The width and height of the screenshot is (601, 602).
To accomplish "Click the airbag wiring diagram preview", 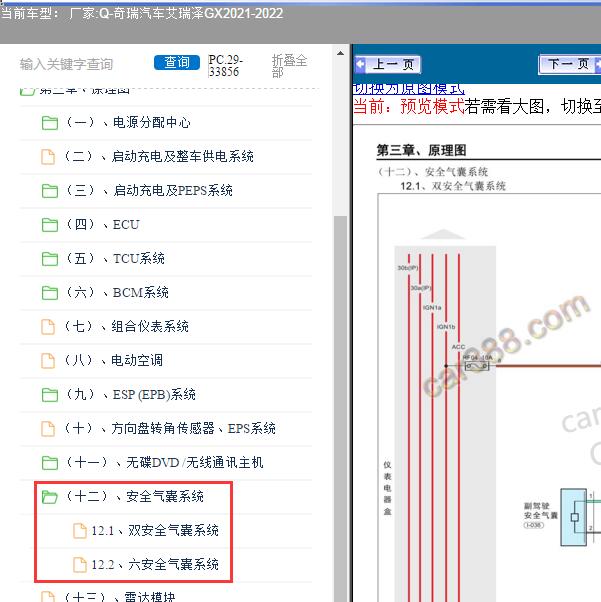I will point(489,397).
